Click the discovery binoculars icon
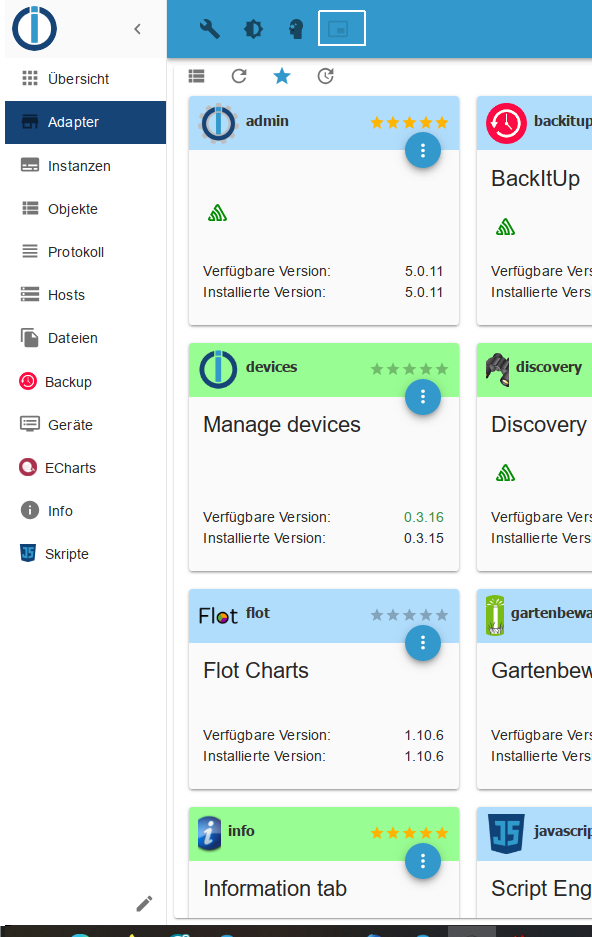This screenshot has width=592, height=937. (x=498, y=370)
